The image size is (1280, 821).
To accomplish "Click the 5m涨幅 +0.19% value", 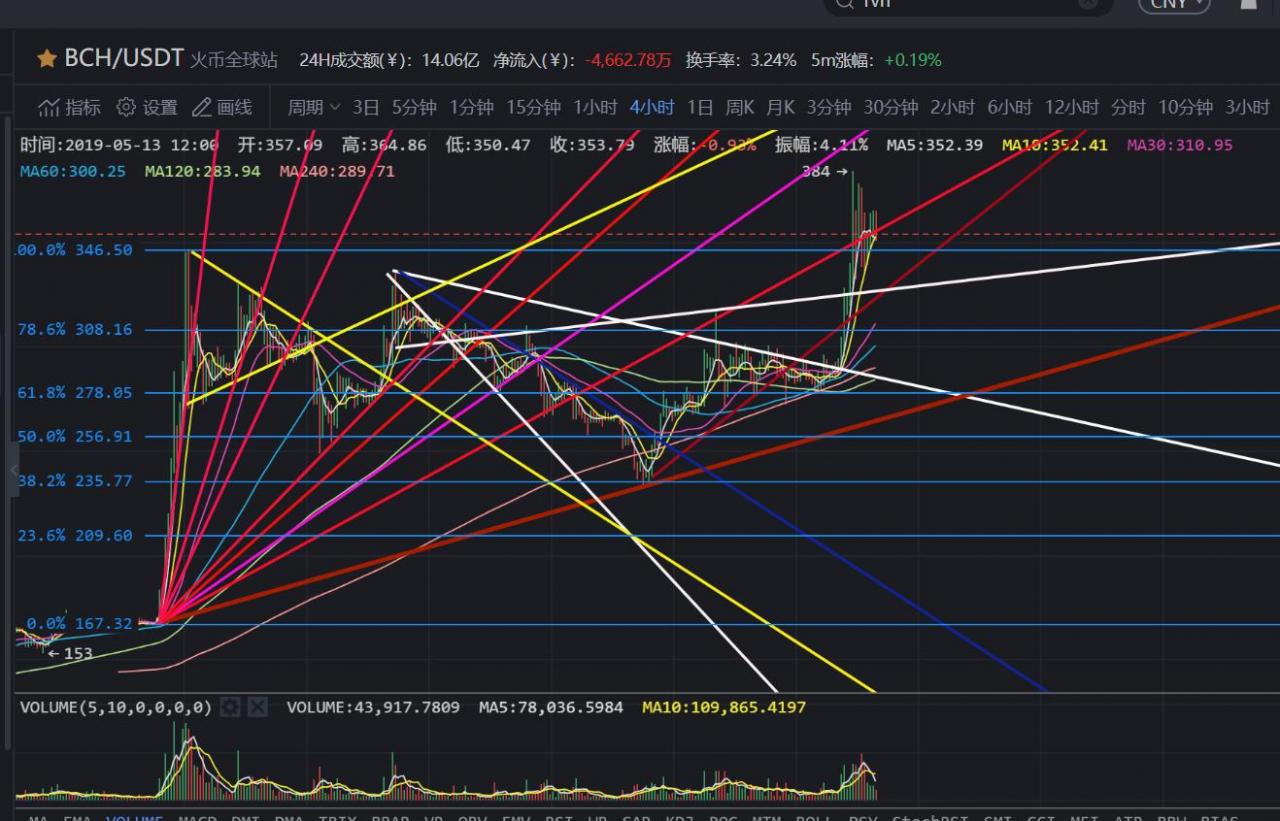I will click(912, 60).
